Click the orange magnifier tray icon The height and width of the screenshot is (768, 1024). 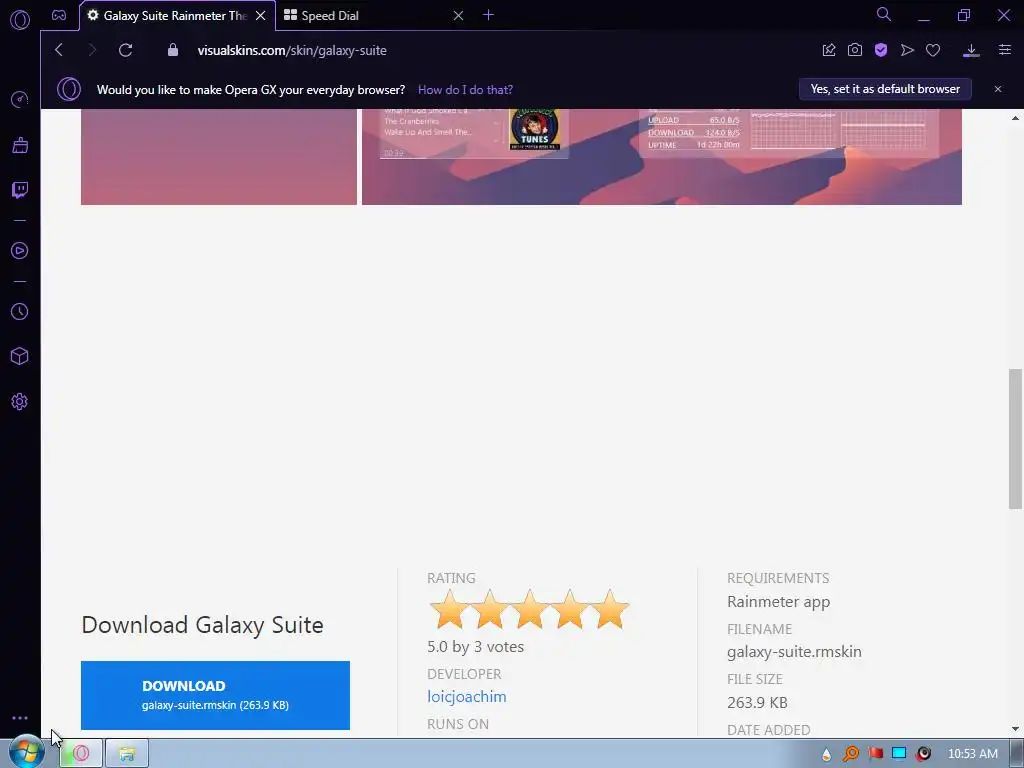pyautogui.click(x=850, y=754)
